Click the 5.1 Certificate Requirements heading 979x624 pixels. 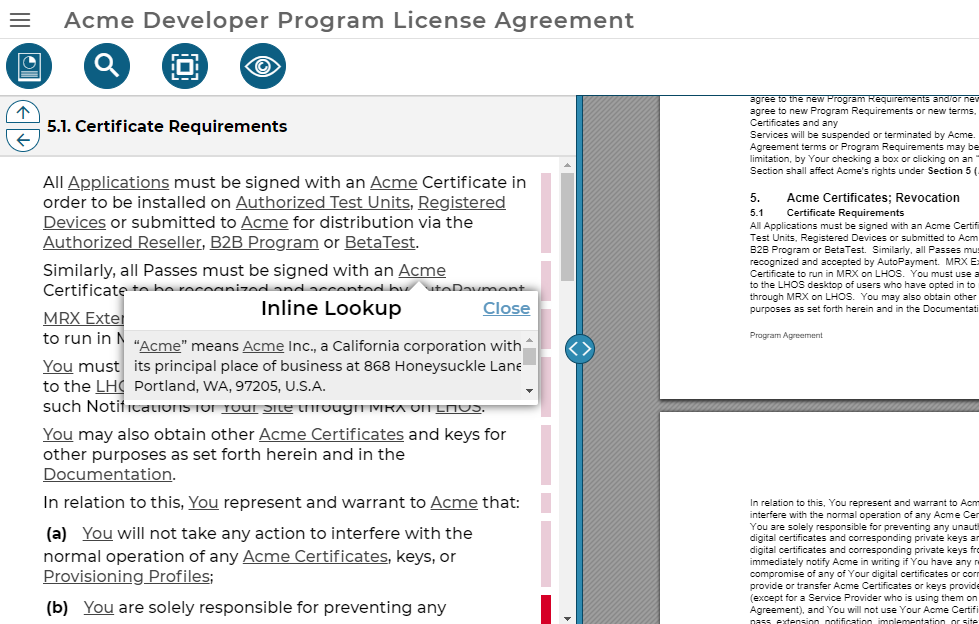[x=165, y=127]
